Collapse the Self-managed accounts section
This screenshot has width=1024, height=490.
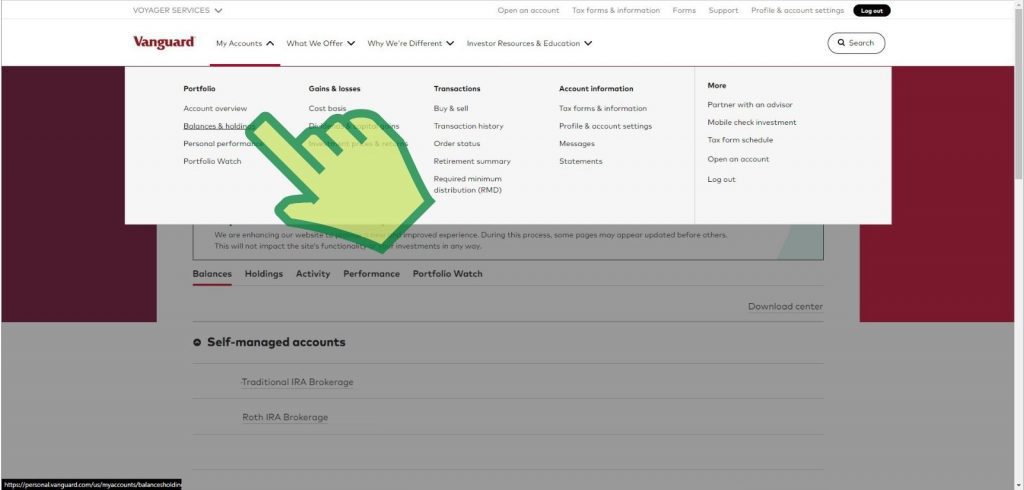(x=197, y=342)
